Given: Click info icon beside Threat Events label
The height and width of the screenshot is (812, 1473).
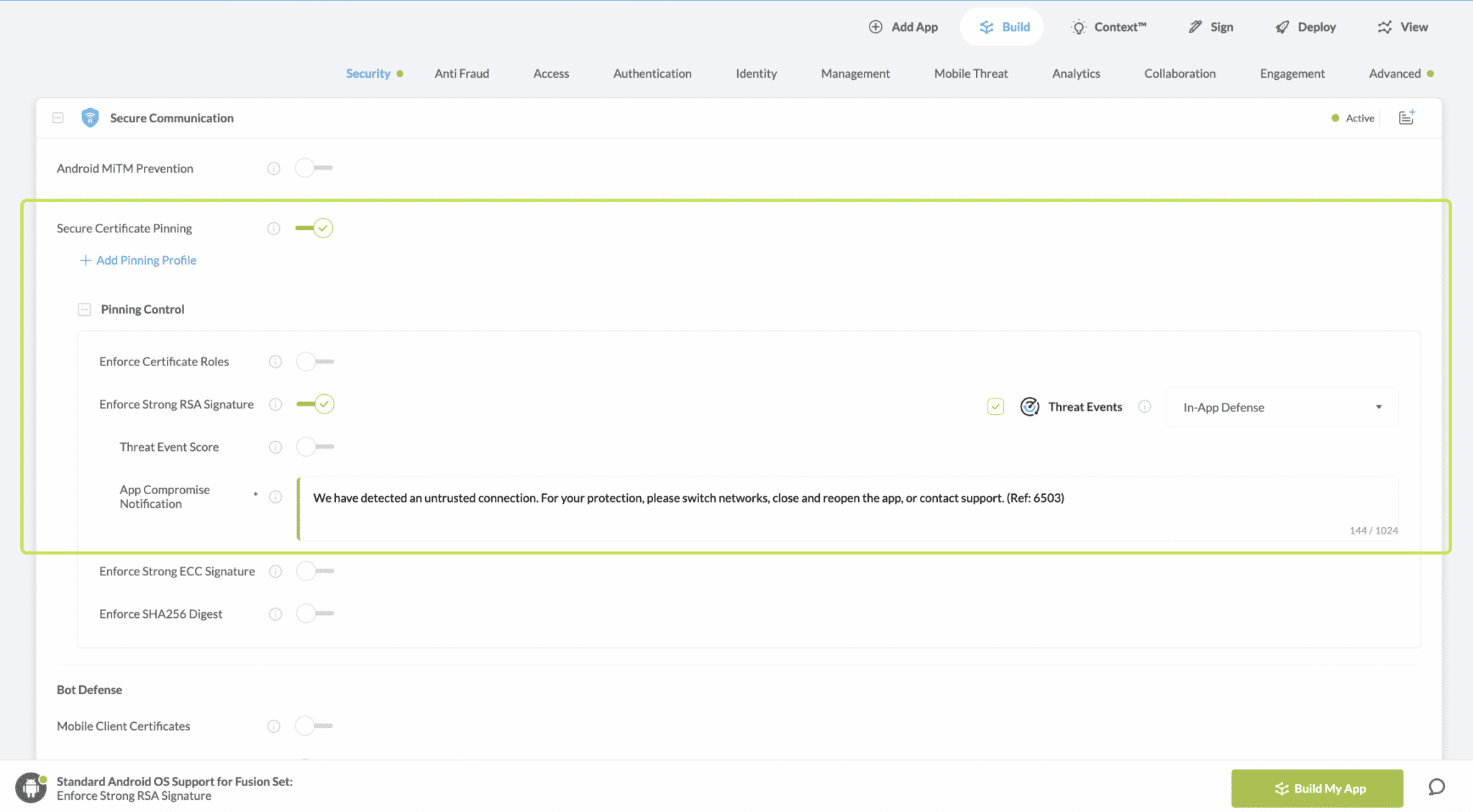Looking at the screenshot, I should [x=1144, y=407].
